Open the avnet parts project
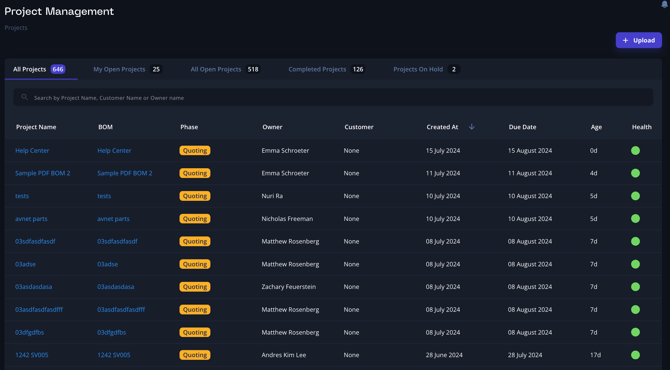 click(31, 218)
